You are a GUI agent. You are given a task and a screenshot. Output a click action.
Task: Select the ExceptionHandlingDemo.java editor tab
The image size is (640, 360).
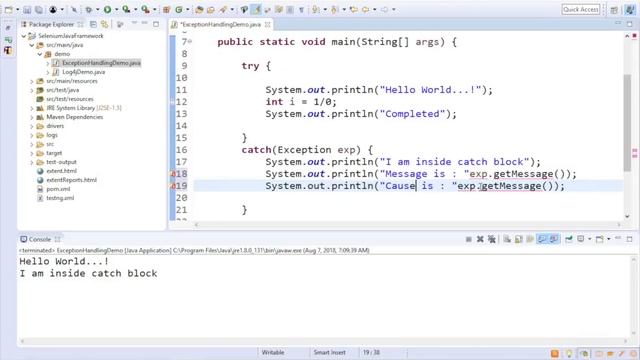[x=220, y=24]
